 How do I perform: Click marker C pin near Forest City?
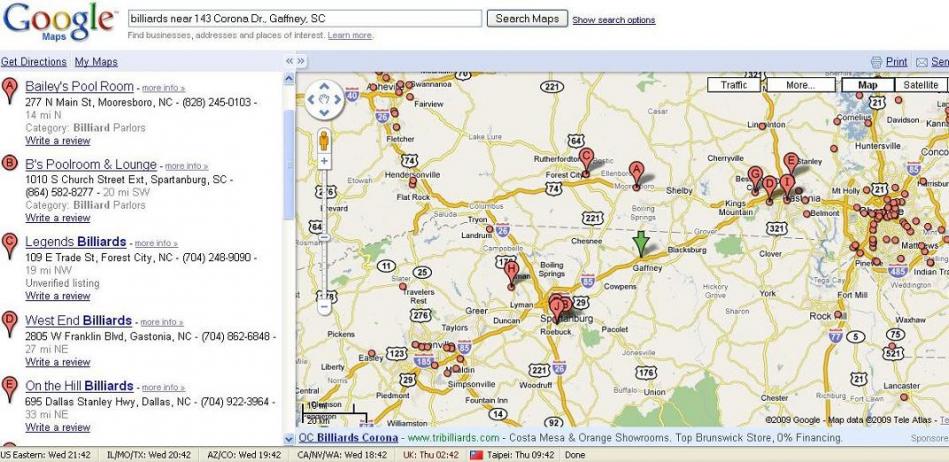586,159
